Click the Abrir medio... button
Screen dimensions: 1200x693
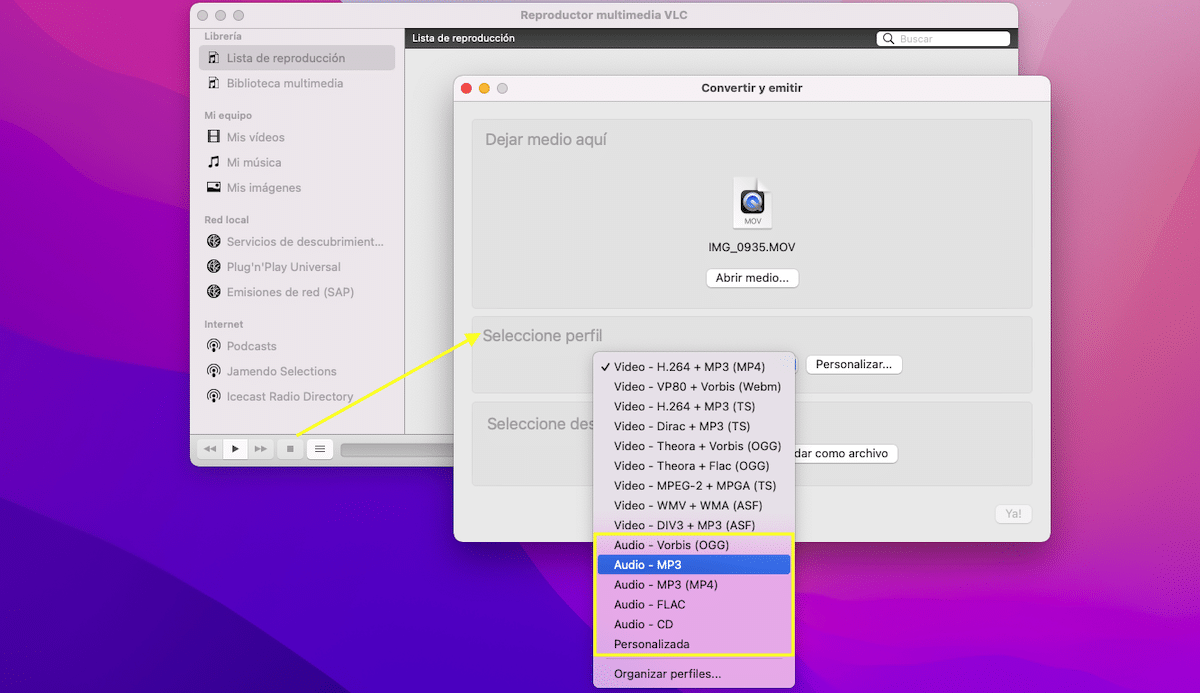pos(752,278)
